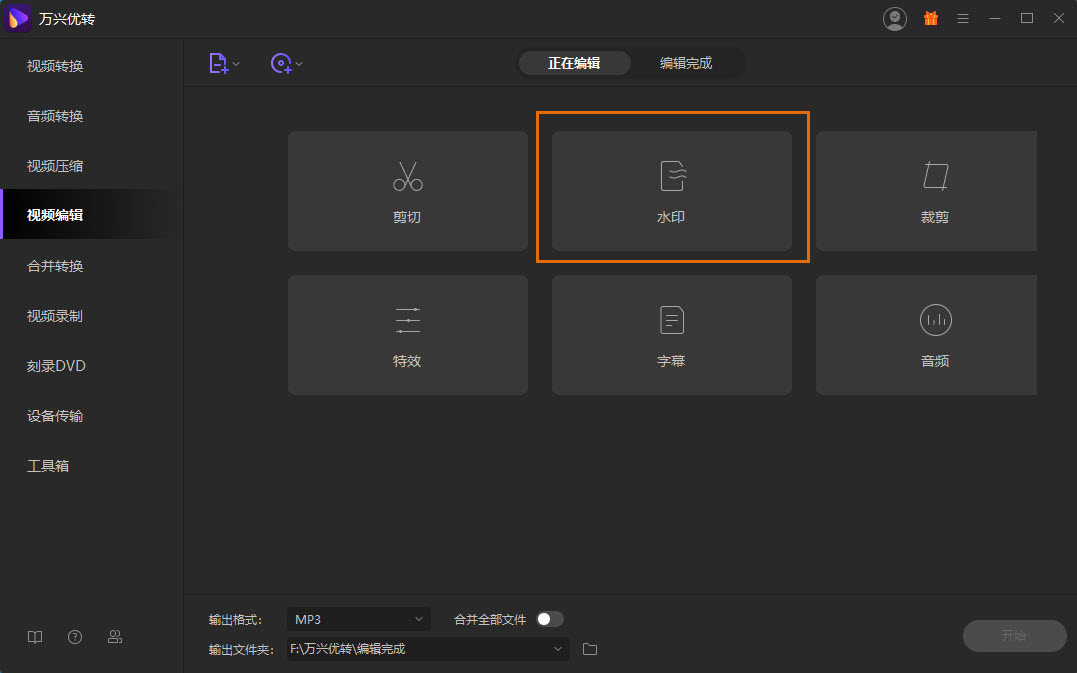Open the 水印 watermark tool
The height and width of the screenshot is (673, 1077).
click(671, 191)
